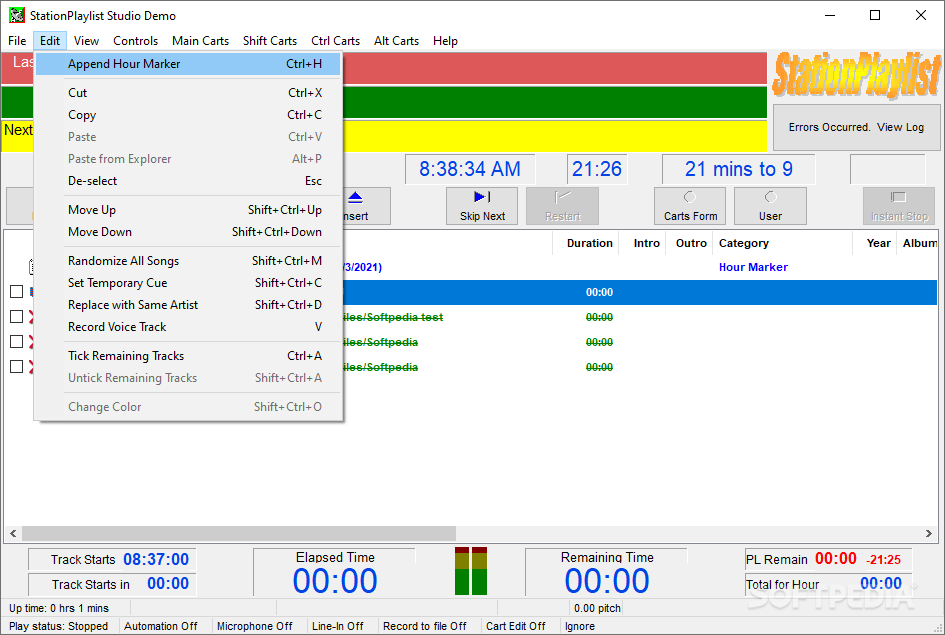Open the Ctrl Carts menu

pyautogui.click(x=335, y=41)
